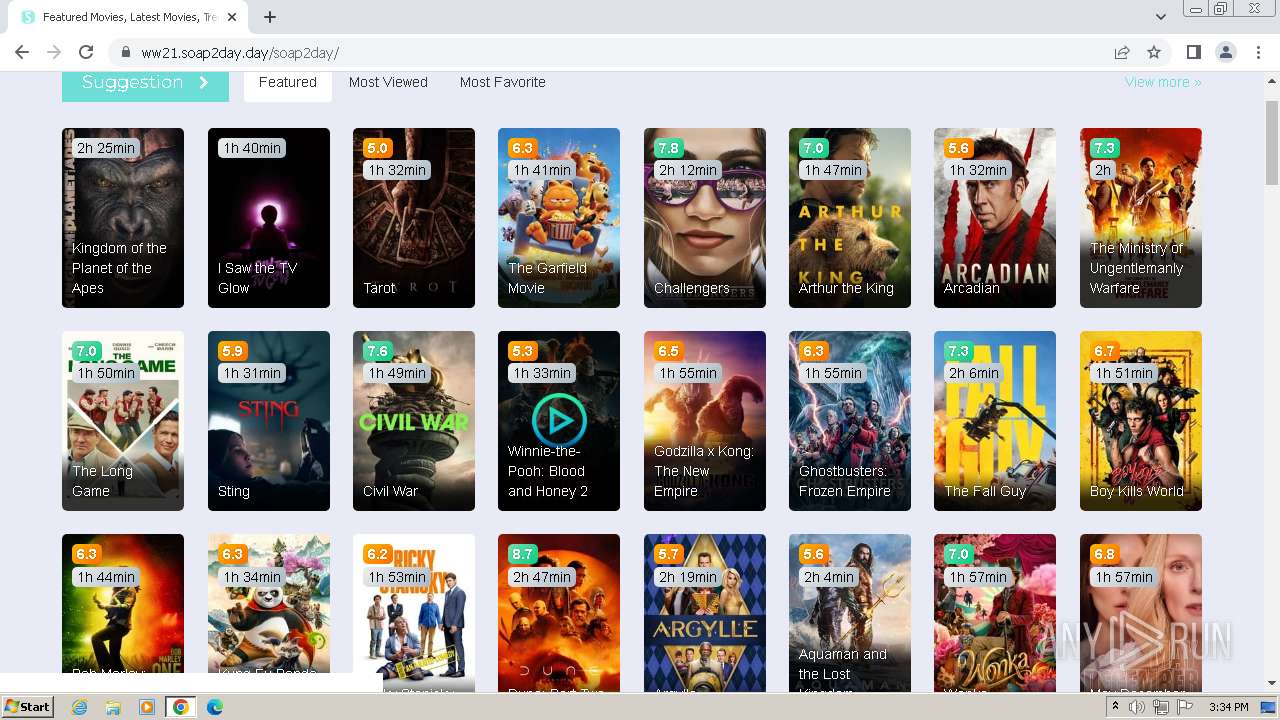Open Kingdom of the Planet of the Apes
The height and width of the screenshot is (720, 1280).
(x=123, y=218)
